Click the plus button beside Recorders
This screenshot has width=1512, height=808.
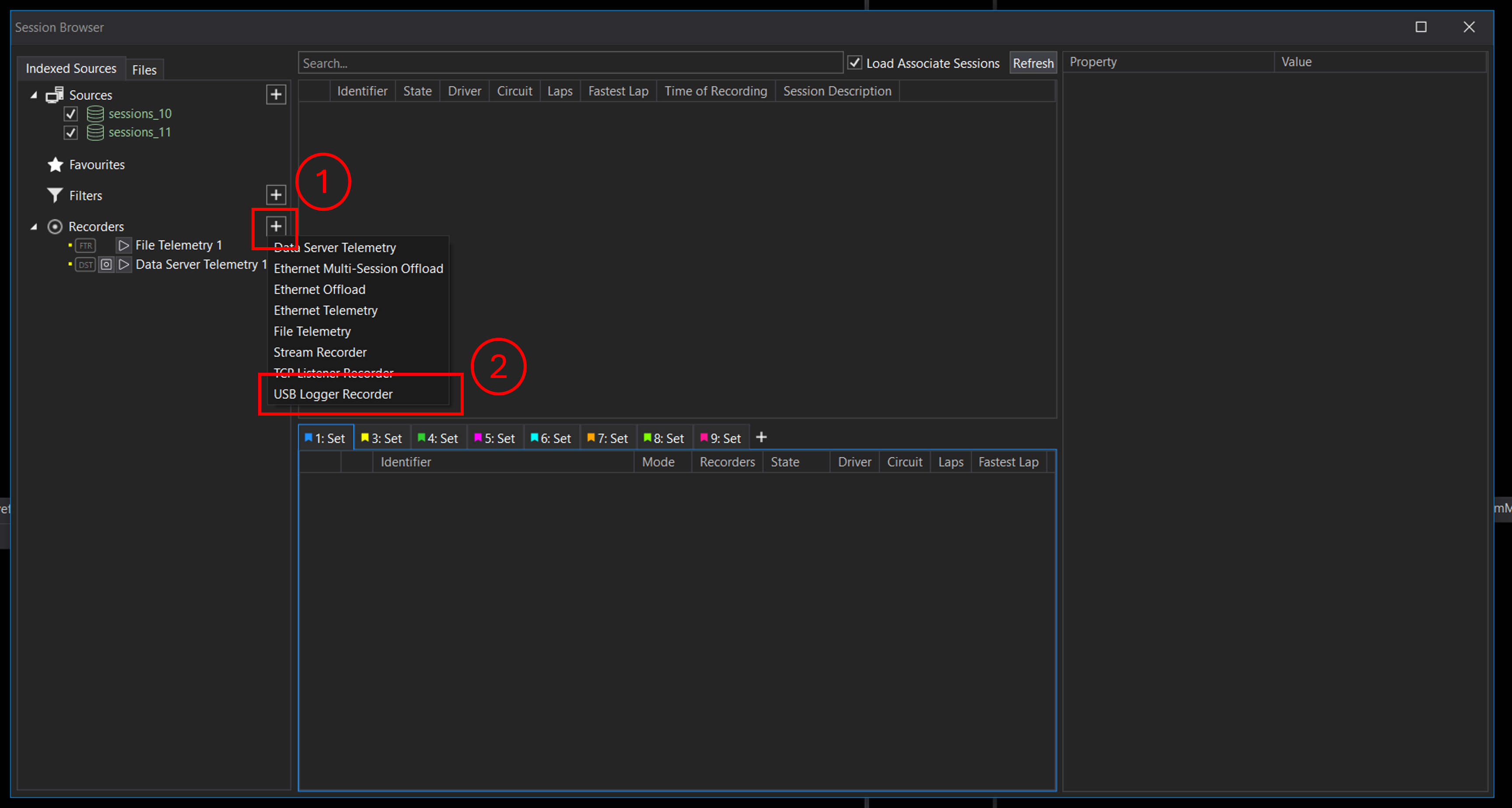coord(275,226)
